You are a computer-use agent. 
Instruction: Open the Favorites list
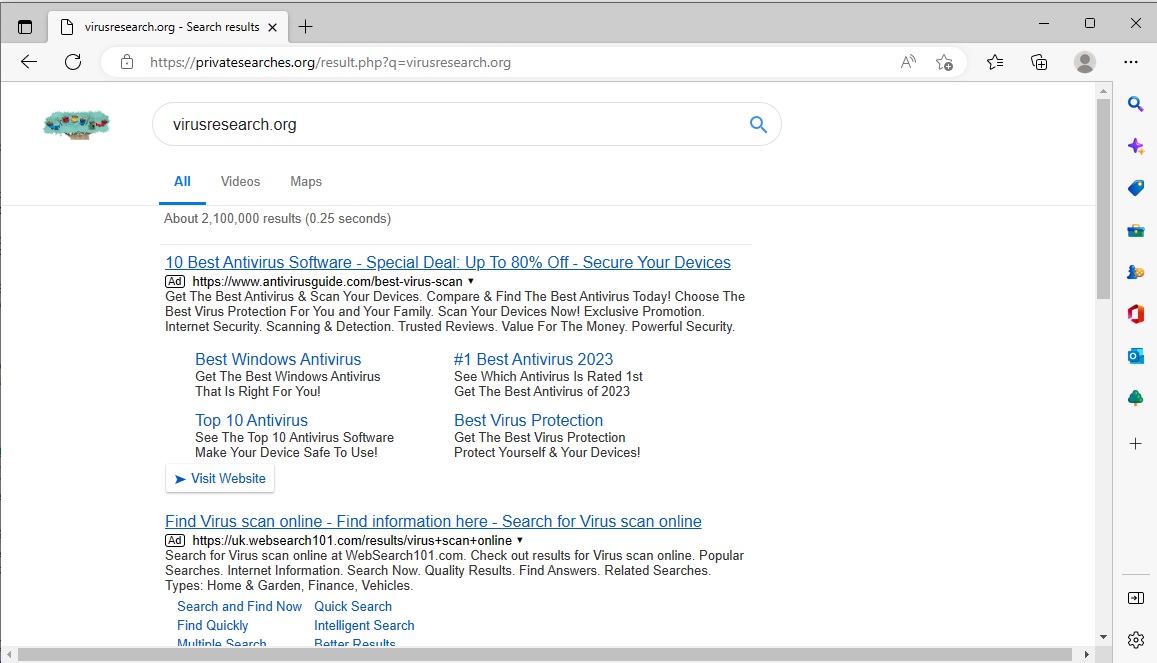(x=995, y=62)
